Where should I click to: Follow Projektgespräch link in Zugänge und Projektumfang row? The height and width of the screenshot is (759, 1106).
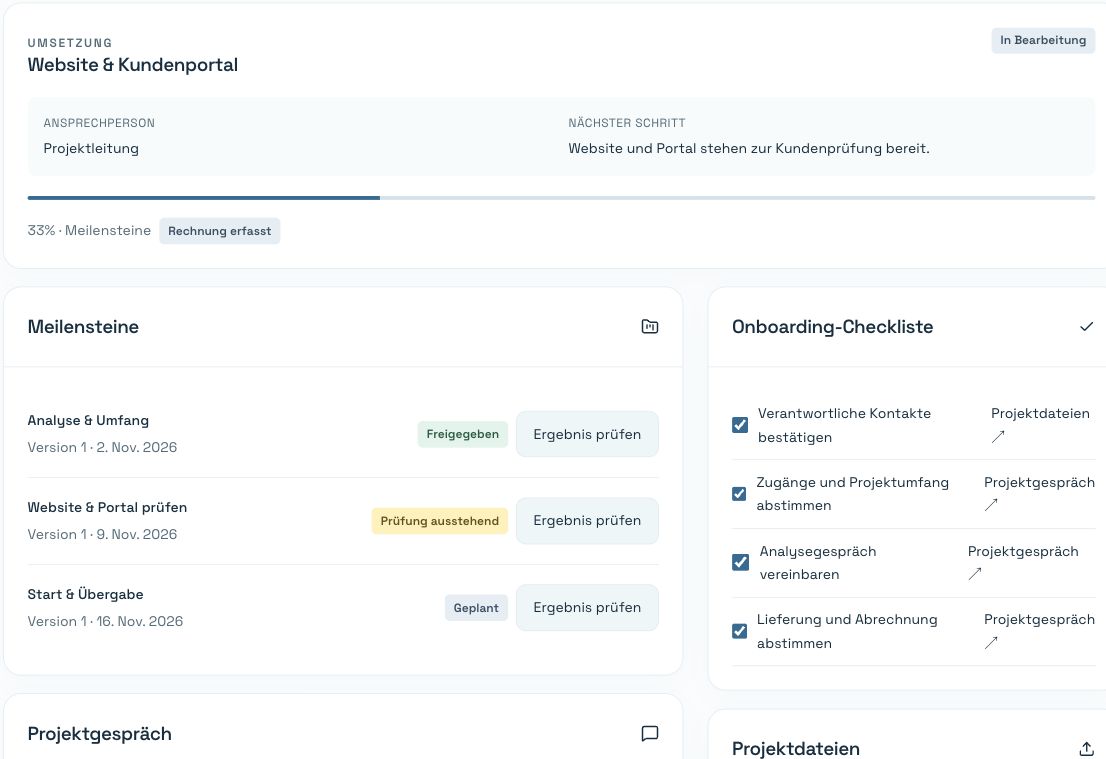1039,493
